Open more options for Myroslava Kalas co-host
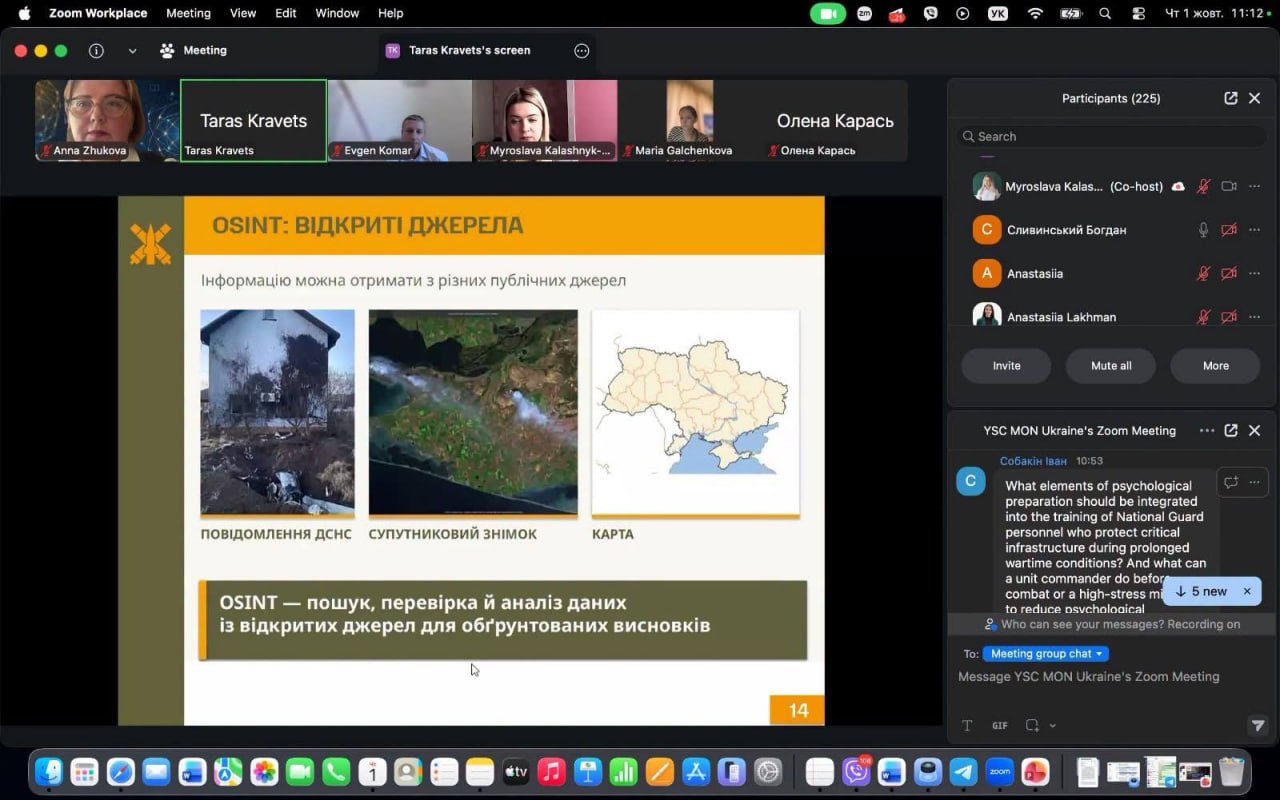 pos(1254,186)
